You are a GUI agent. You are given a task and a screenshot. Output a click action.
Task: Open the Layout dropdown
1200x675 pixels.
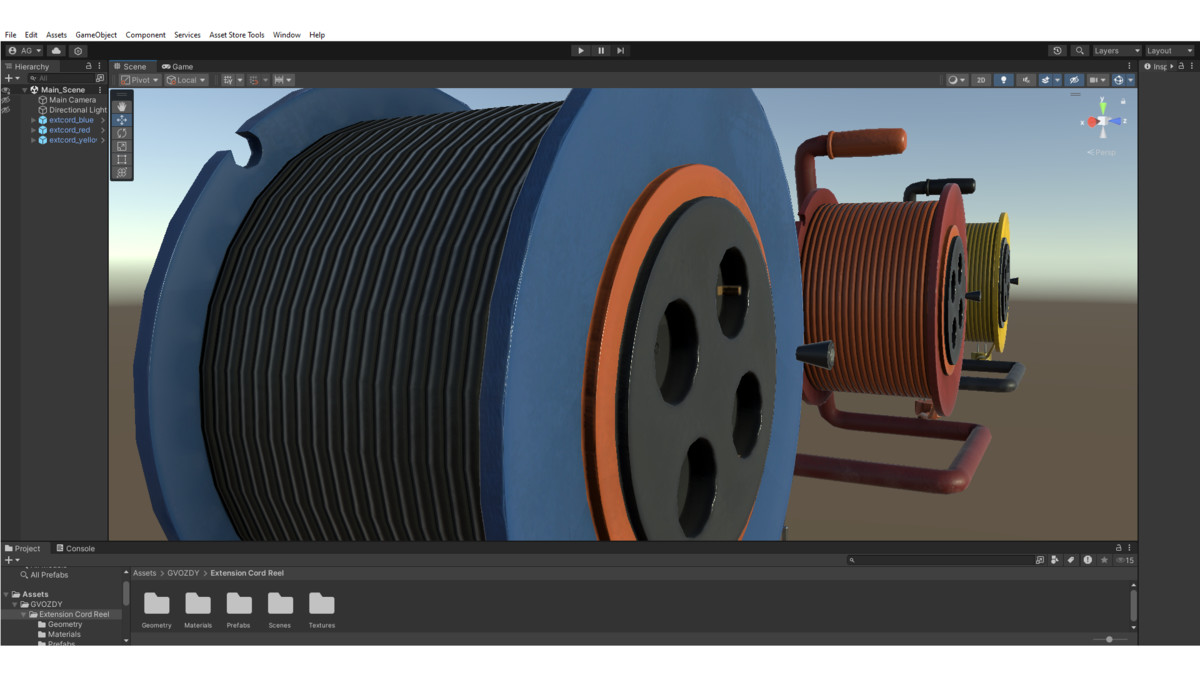1169,51
